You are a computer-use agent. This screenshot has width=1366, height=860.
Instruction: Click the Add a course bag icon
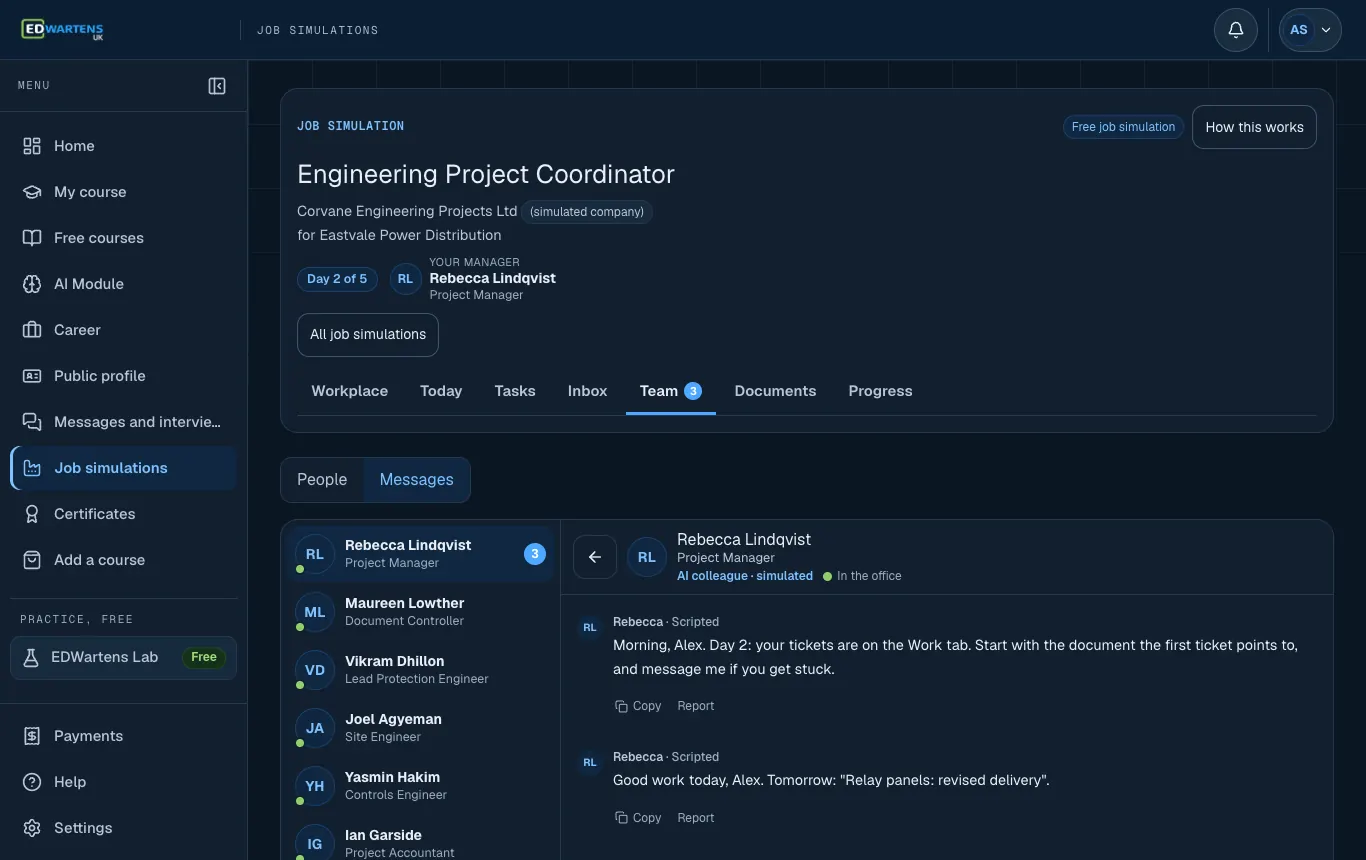(x=32, y=560)
